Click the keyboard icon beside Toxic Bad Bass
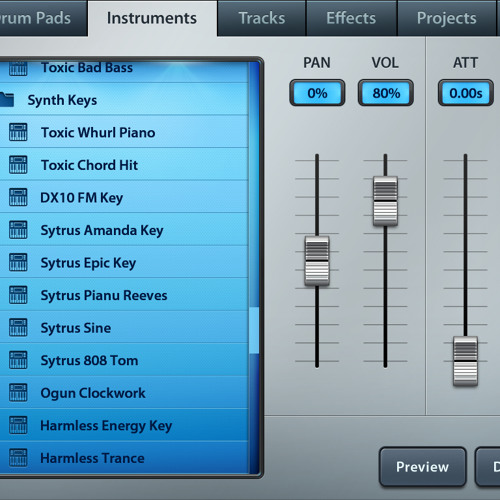The height and width of the screenshot is (500, 500). [18, 68]
